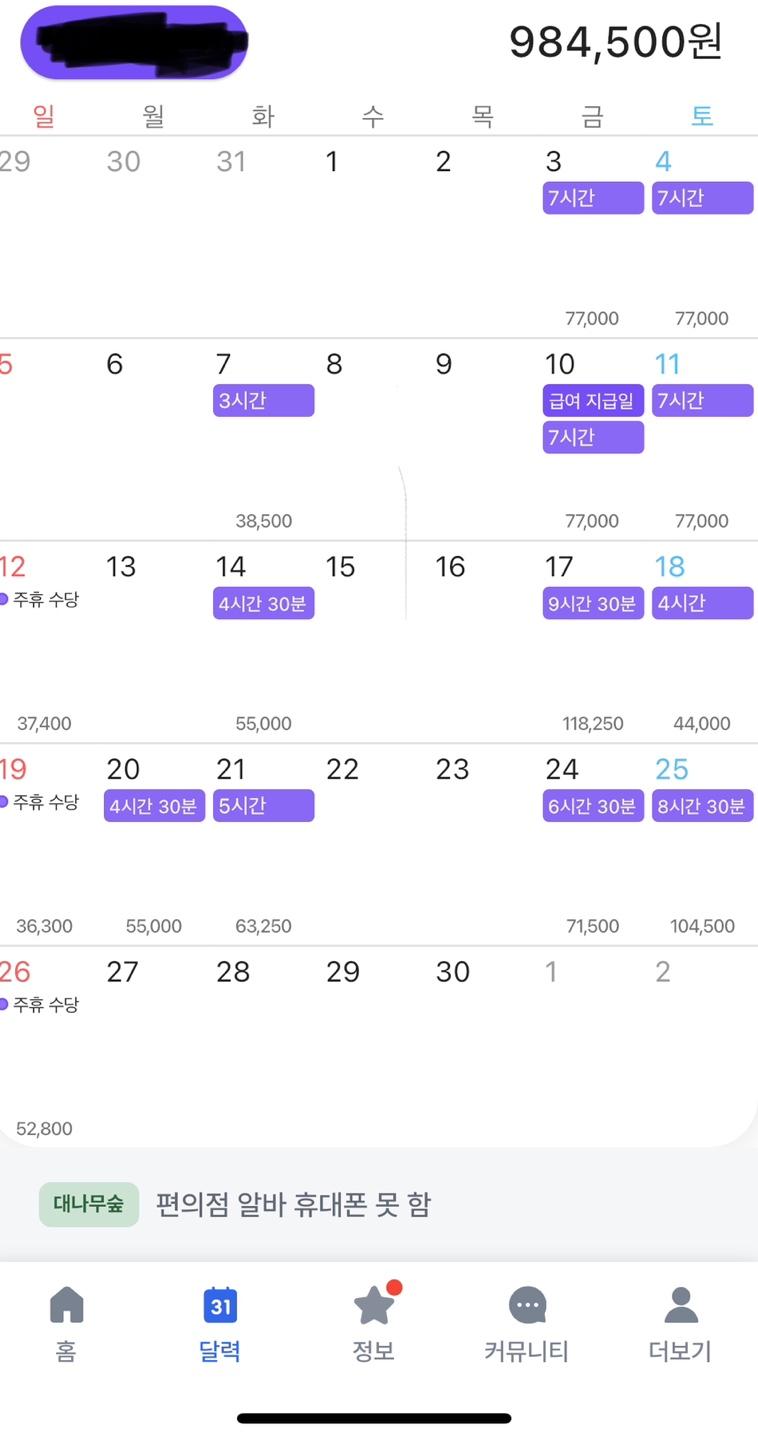Open the 급여 지급일 event on the 10th
The width and height of the screenshot is (758, 1440).
pyautogui.click(x=593, y=401)
